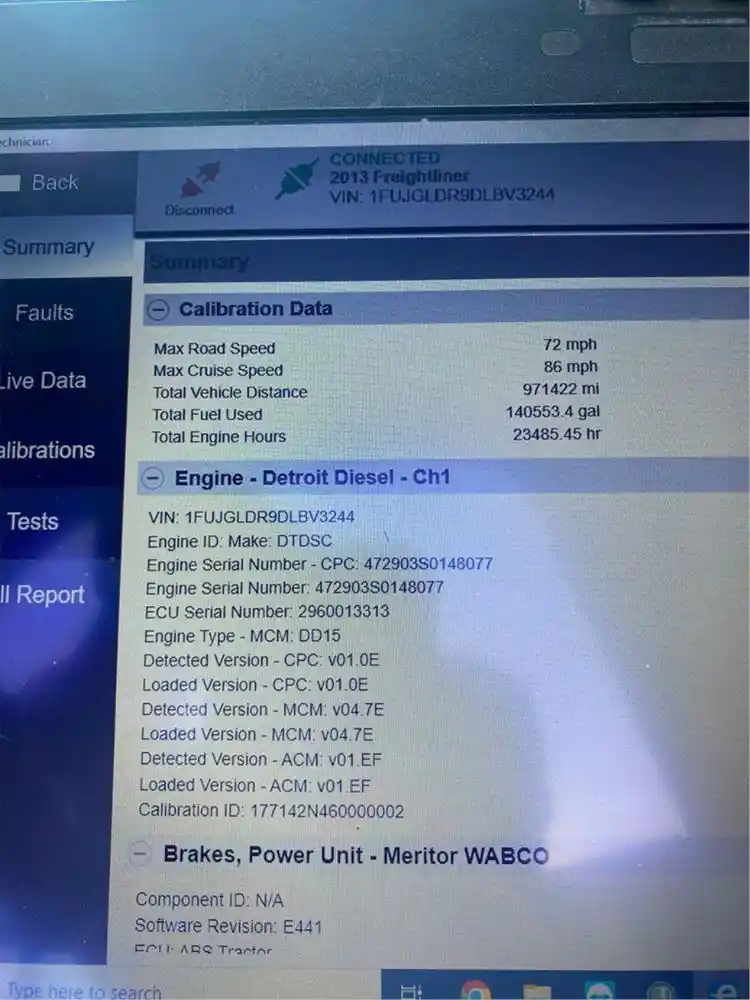Click Engine Type - MCM DD15 line
Screen dimensions: 750x1000
pyautogui.click(x=242, y=636)
